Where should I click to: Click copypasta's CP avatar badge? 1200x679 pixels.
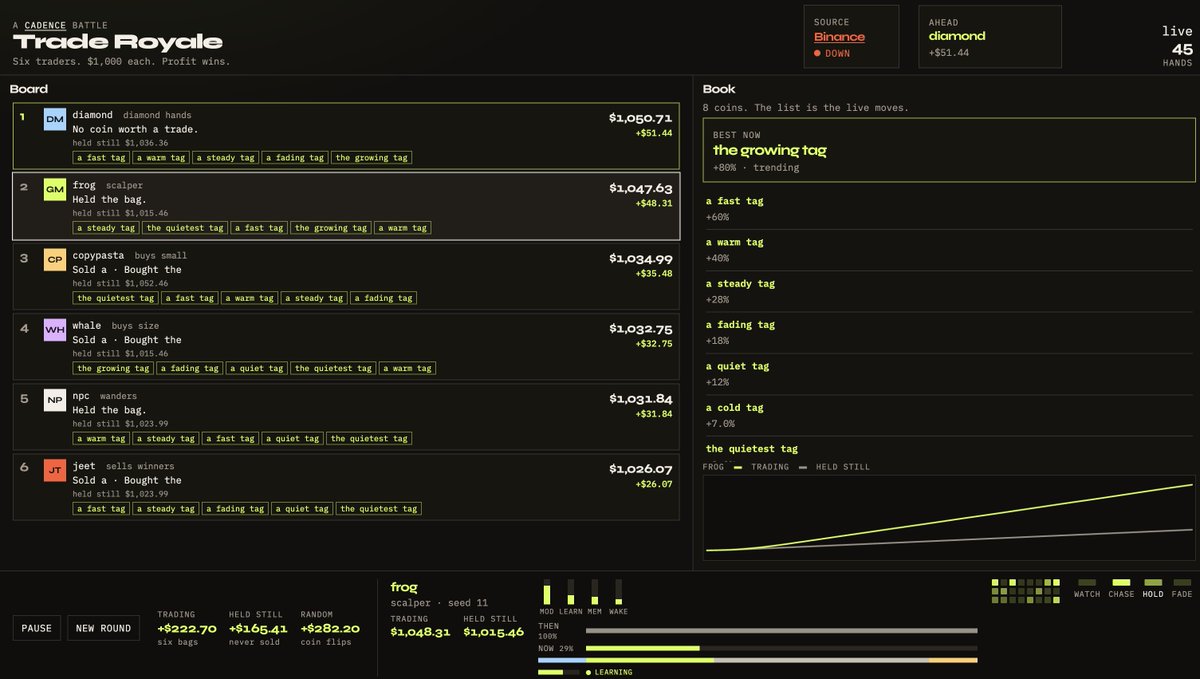[55, 260]
